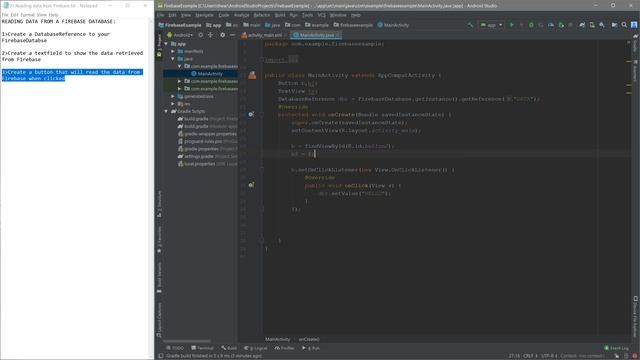The height and width of the screenshot is (360, 640).
Task: Open the Edit menu in Android Studio
Action: (173, 15)
